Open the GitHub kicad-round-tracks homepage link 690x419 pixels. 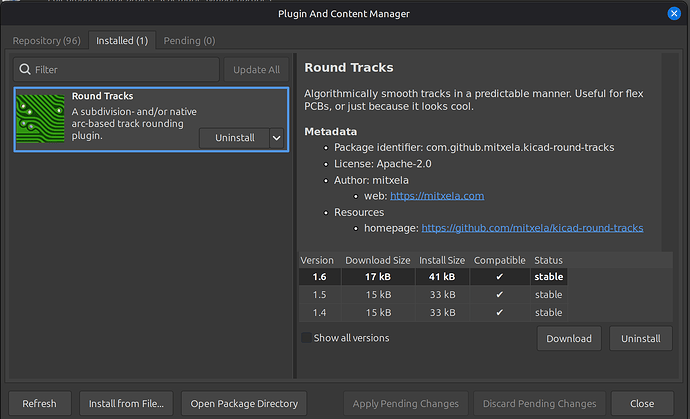532,228
